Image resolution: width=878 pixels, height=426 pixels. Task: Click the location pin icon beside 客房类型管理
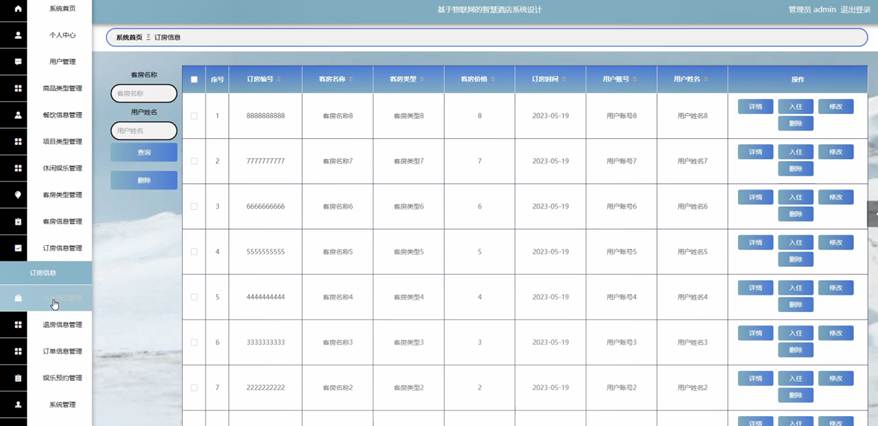[x=18, y=195]
